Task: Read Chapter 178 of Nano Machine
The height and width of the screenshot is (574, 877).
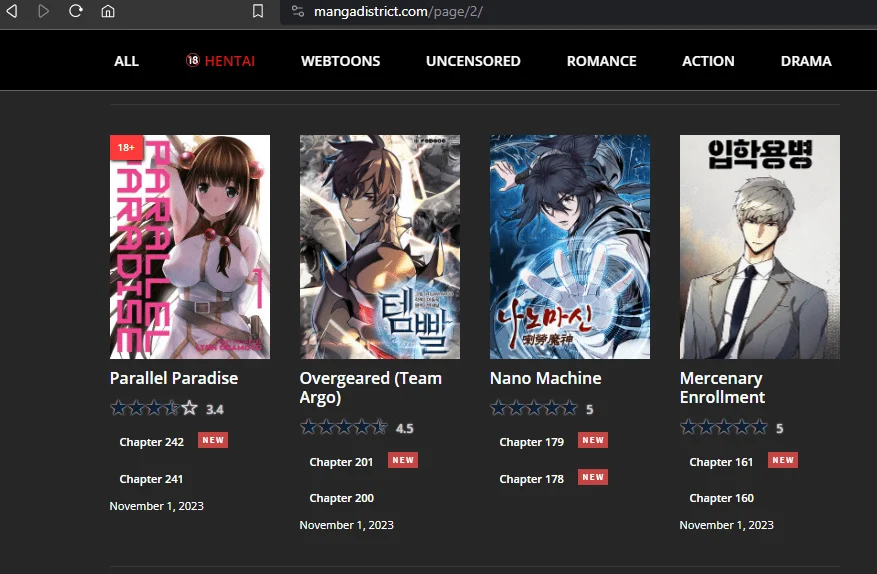Action: [x=531, y=479]
